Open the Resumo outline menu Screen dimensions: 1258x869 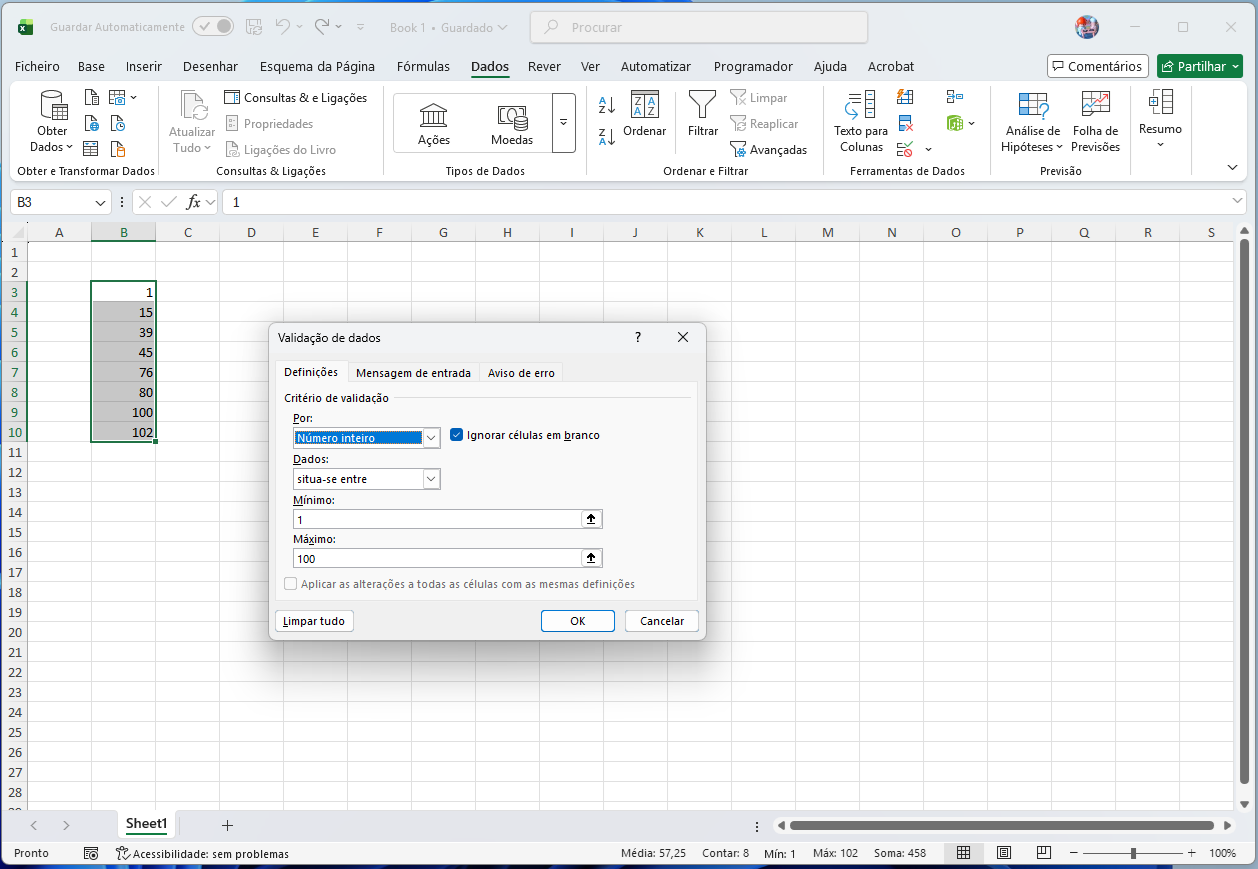(x=1160, y=118)
